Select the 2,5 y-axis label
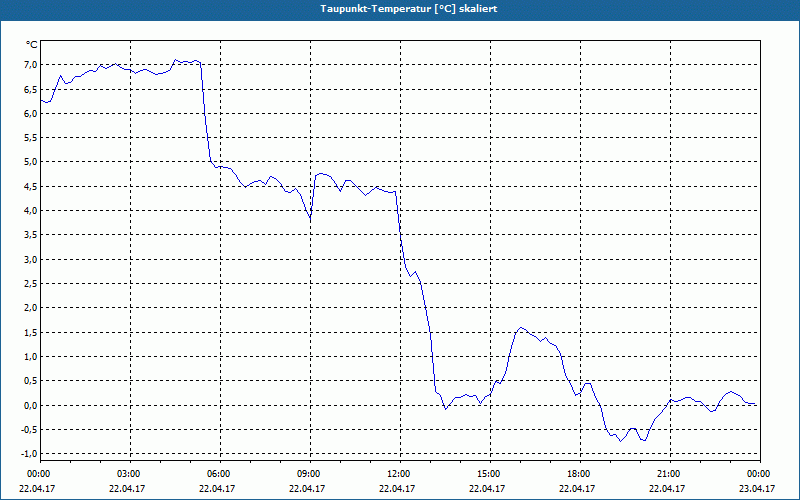Viewport: 800px width, 500px height. click(x=30, y=284)
